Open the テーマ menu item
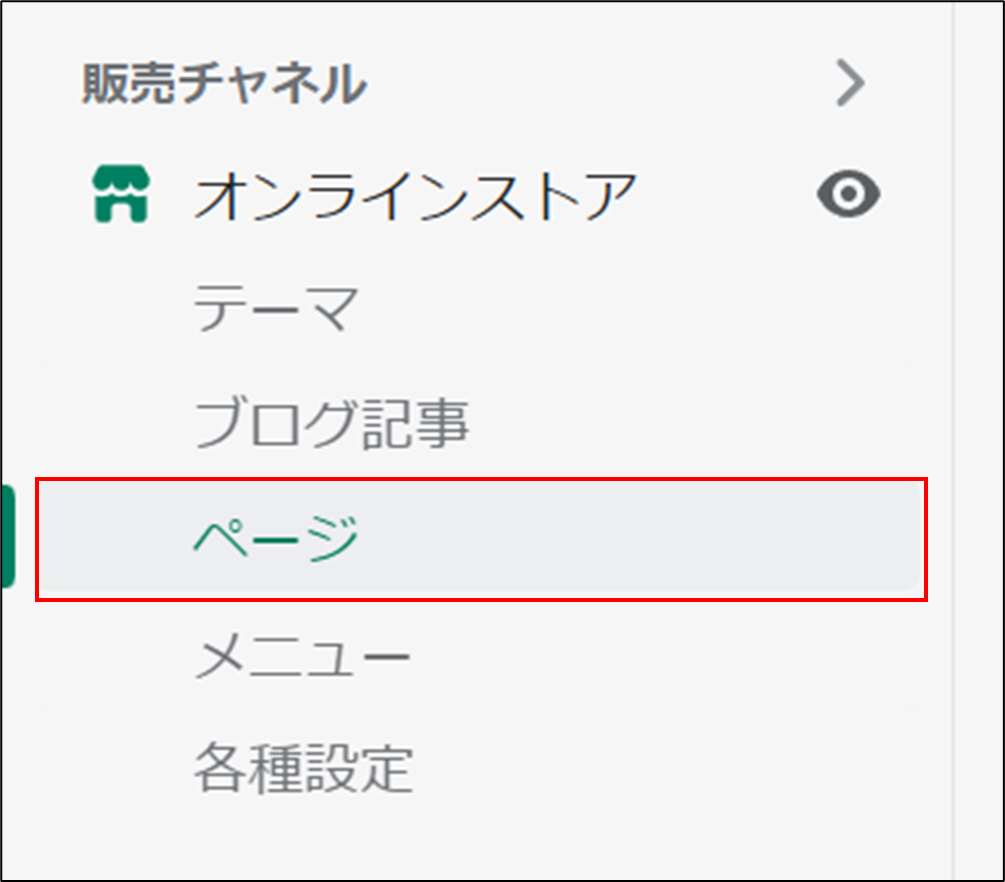The image size is (1005, 882). (x=276, y=308)
